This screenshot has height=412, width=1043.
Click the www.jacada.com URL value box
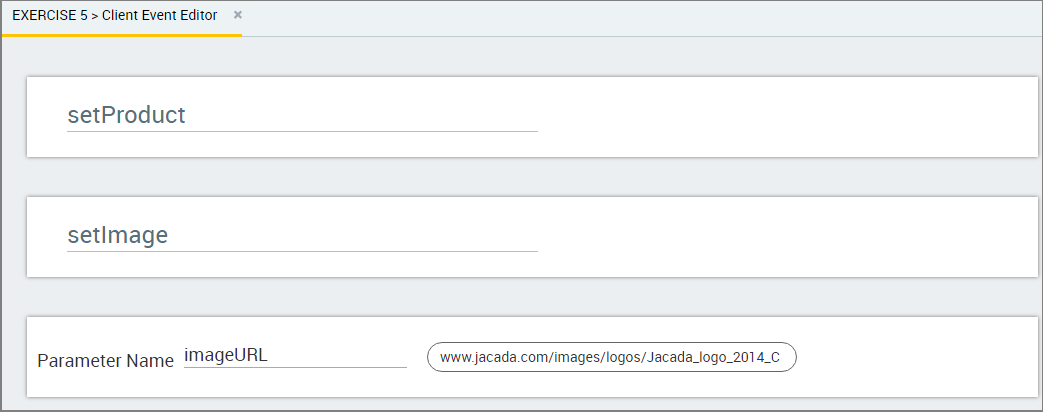611,357
